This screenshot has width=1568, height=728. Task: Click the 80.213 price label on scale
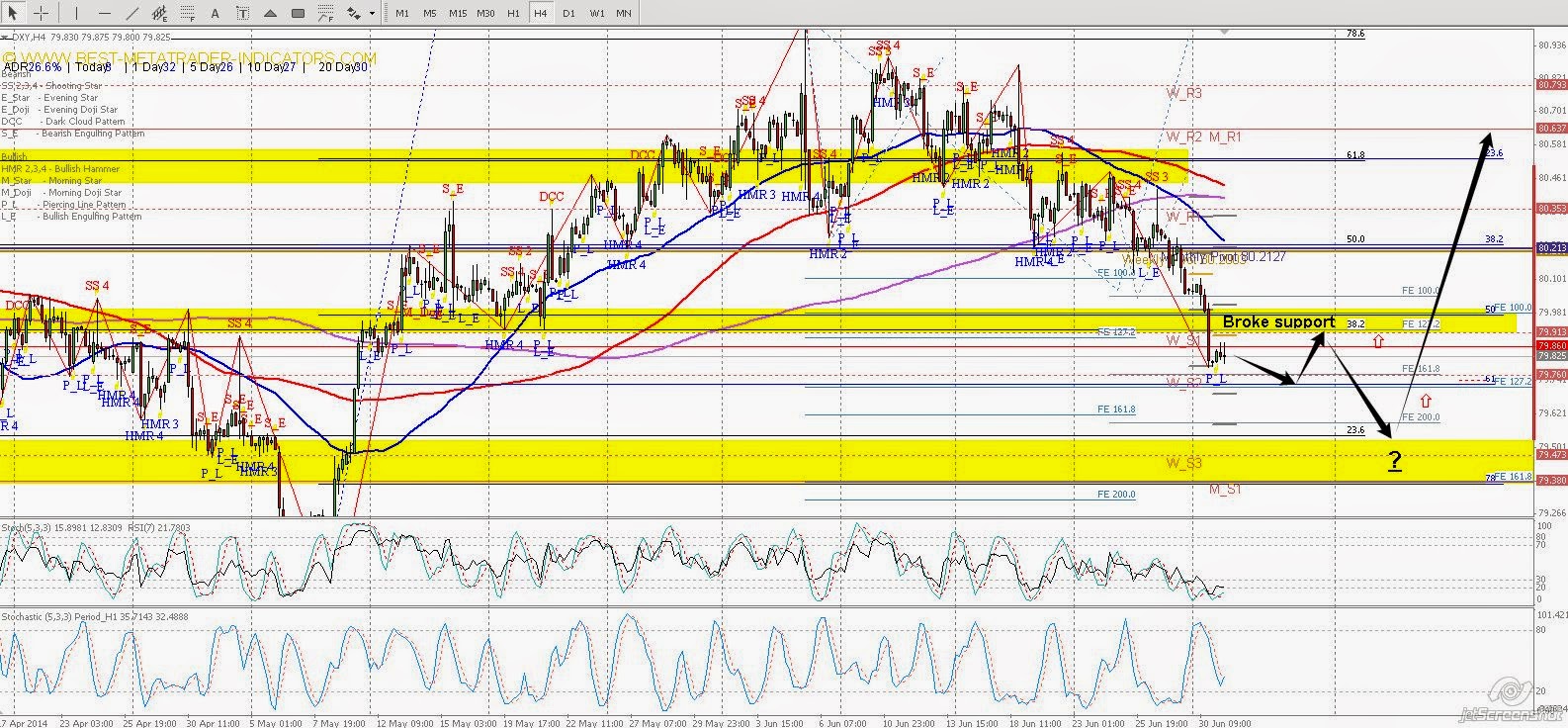[x=1551, y=248]
